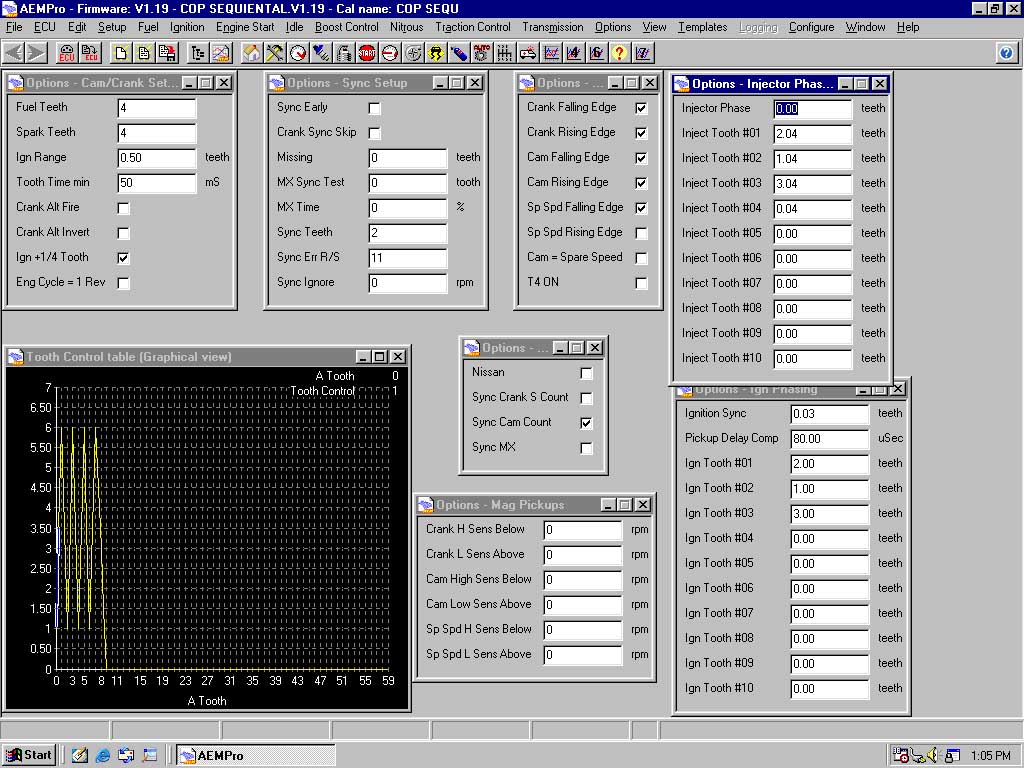Open the Templates menu
Viewport: 1024px width, 768px height.
702,27
